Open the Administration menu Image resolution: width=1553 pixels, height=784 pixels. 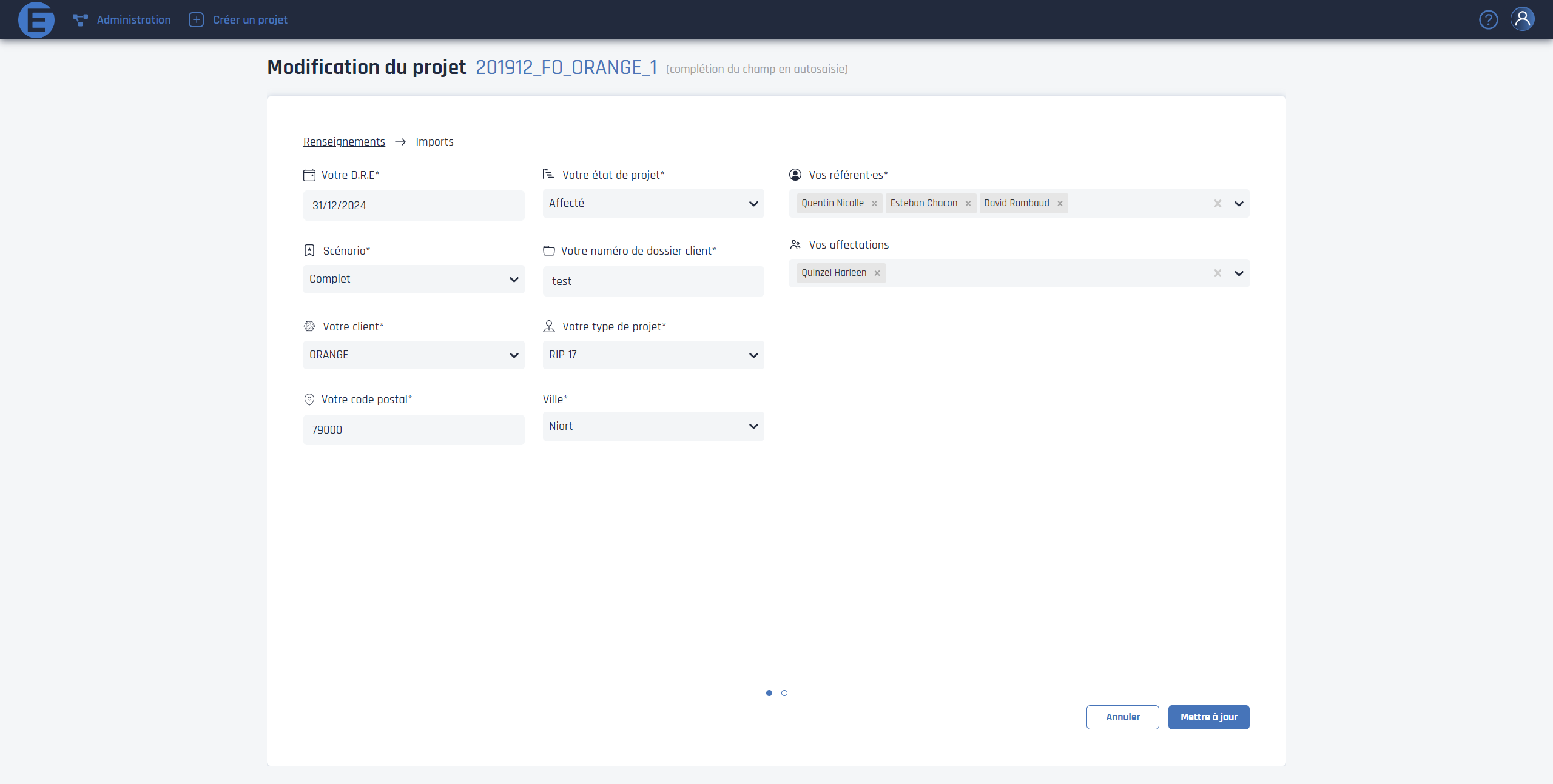tap(123, 19)
